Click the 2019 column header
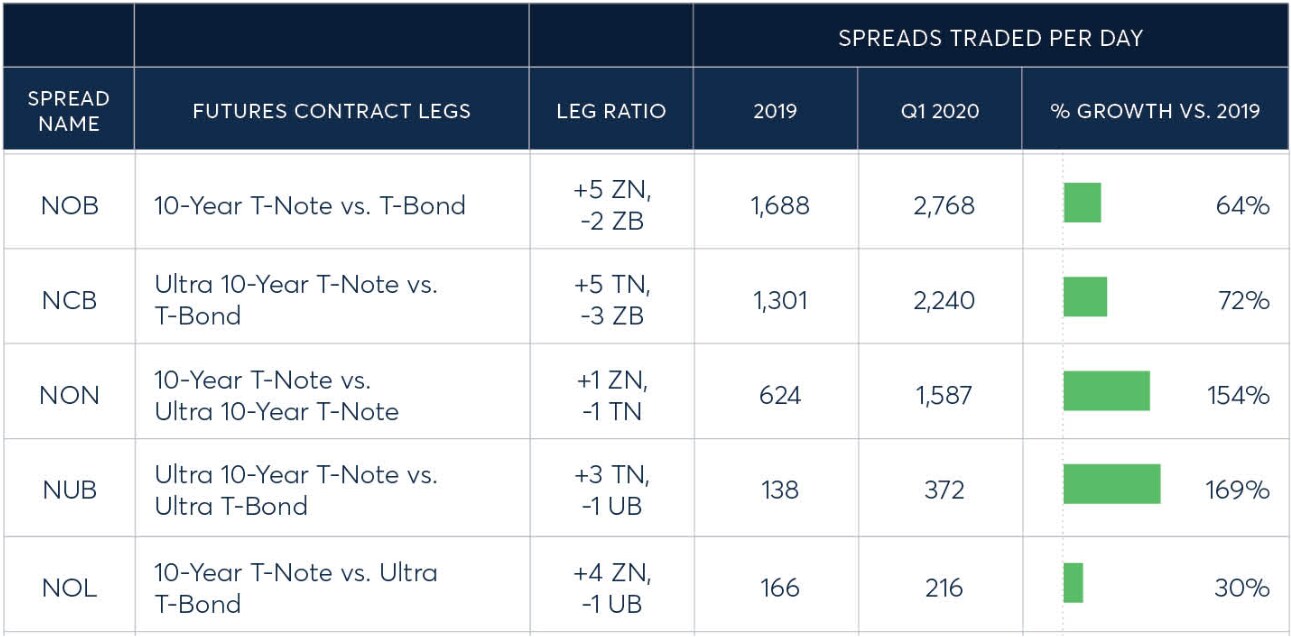The height and width of the screenshot is (637, 1291). (x=775, y=111)
